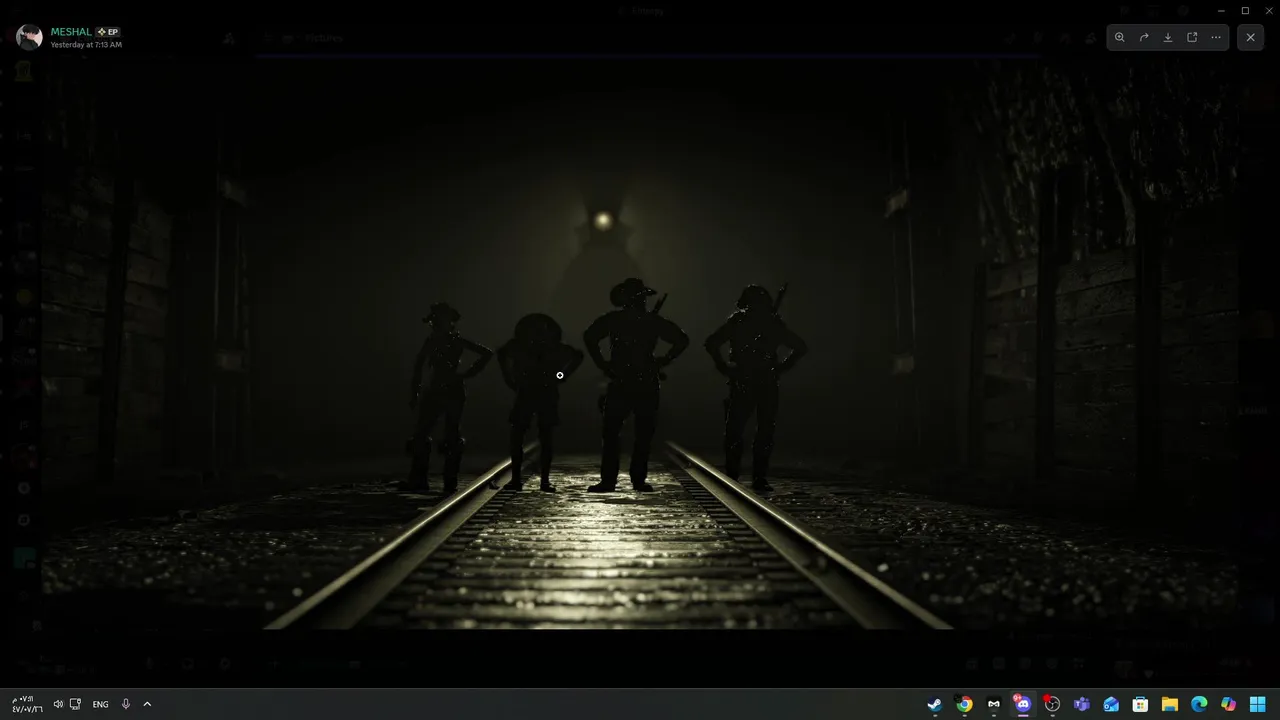Open the Medal app from the taskbar
The image size is (1280, 720).
pos(993,704)
